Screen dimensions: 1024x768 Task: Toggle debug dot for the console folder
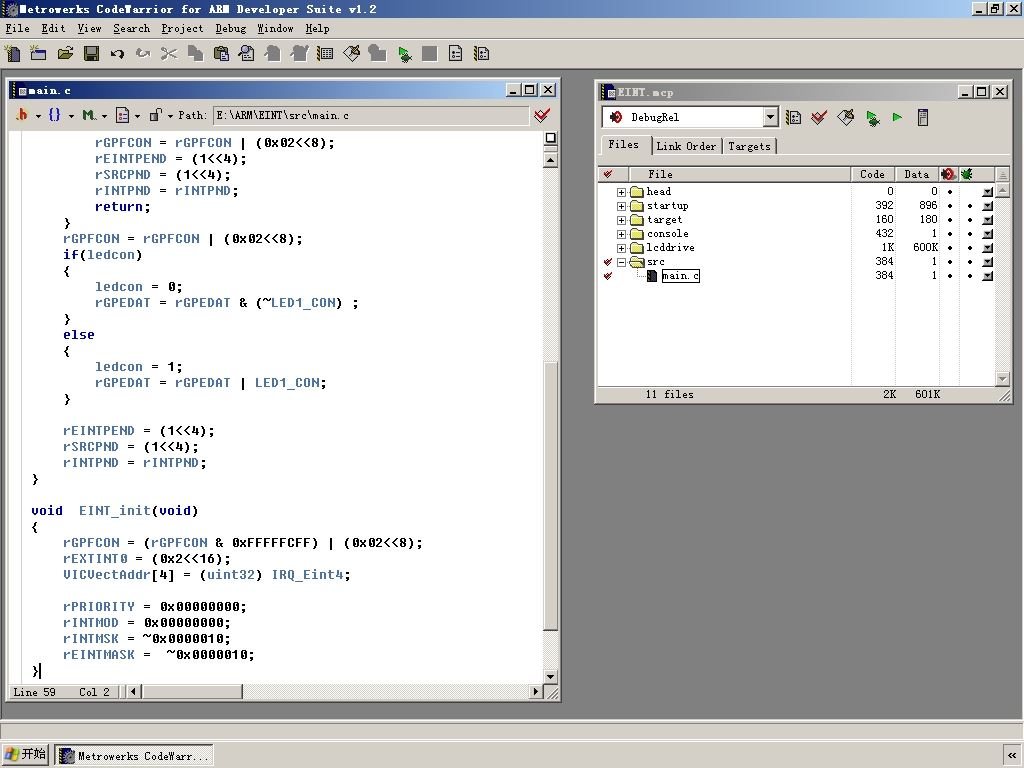970,234
